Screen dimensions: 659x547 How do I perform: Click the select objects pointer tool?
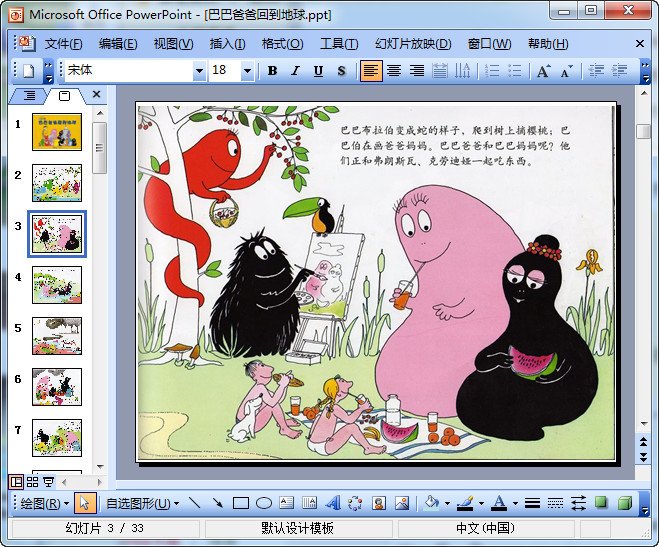(85, 502)
